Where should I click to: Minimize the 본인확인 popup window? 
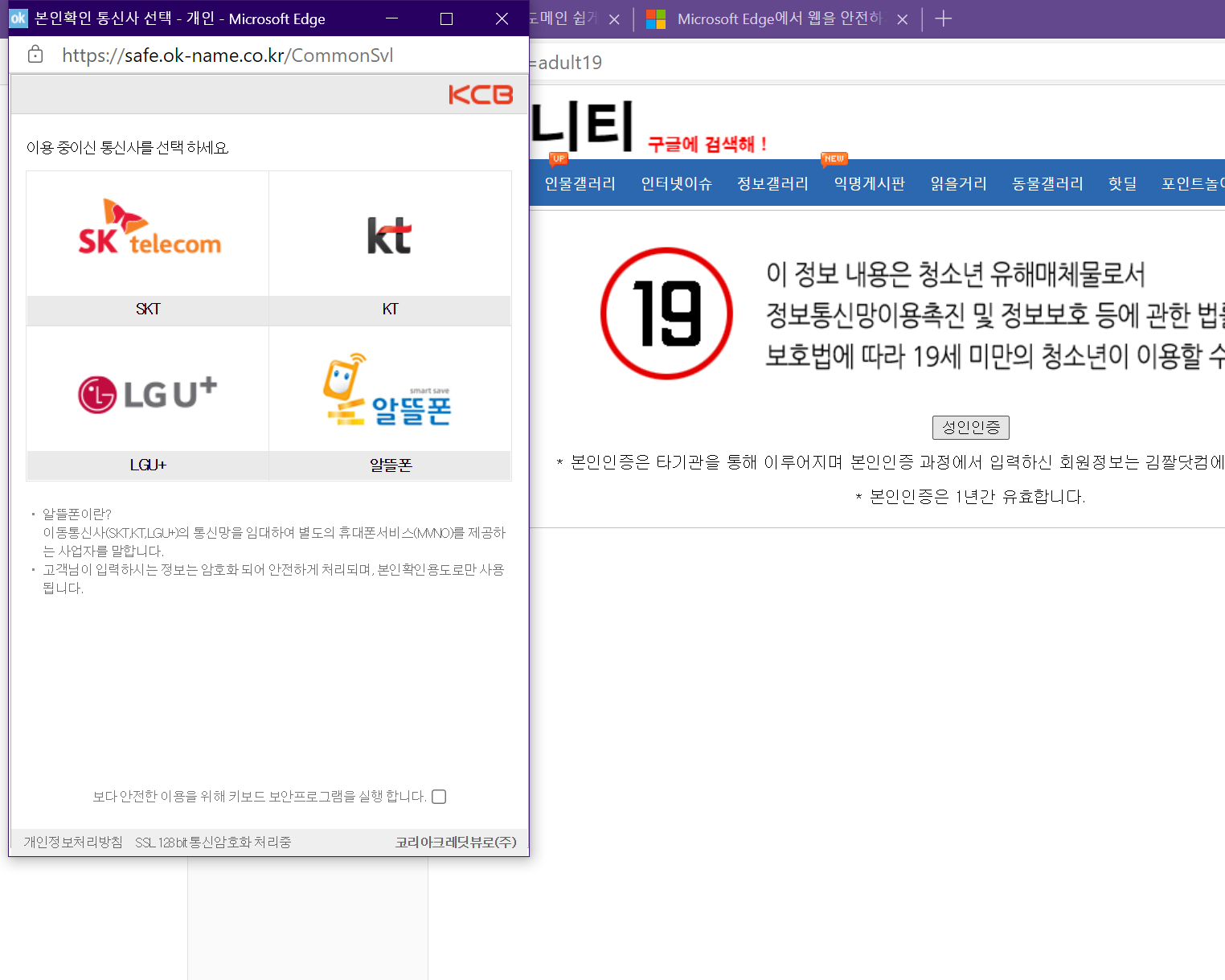pyautogui.click(x=391, y=18)
